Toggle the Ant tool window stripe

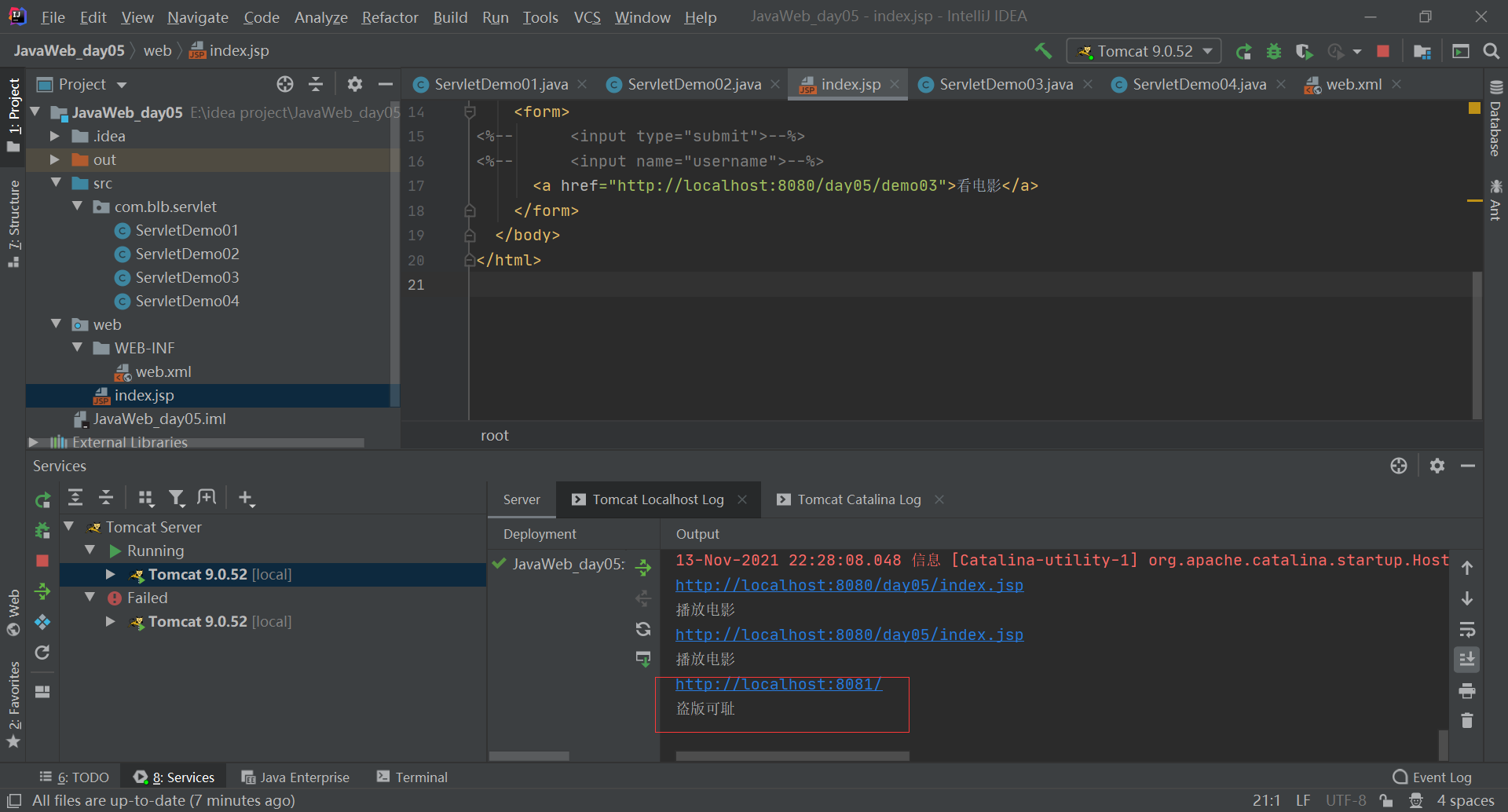(x=1495, y=200)
